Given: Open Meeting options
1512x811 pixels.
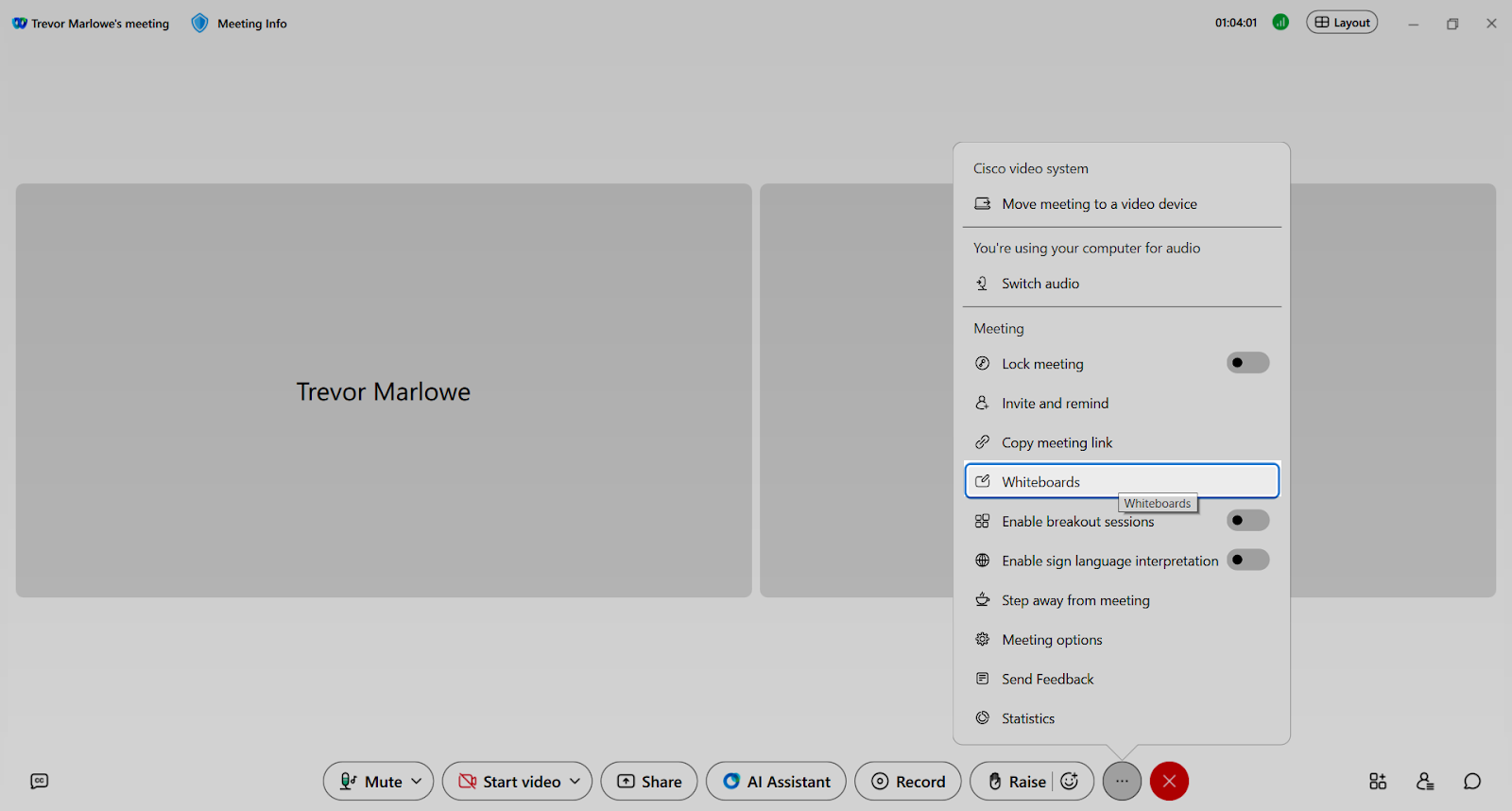Looking at the screenshot, I should point(1122,640).
